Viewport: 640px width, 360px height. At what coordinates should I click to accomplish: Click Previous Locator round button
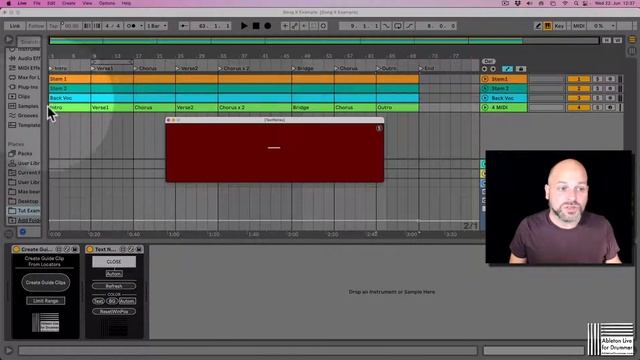coord(484,69)
